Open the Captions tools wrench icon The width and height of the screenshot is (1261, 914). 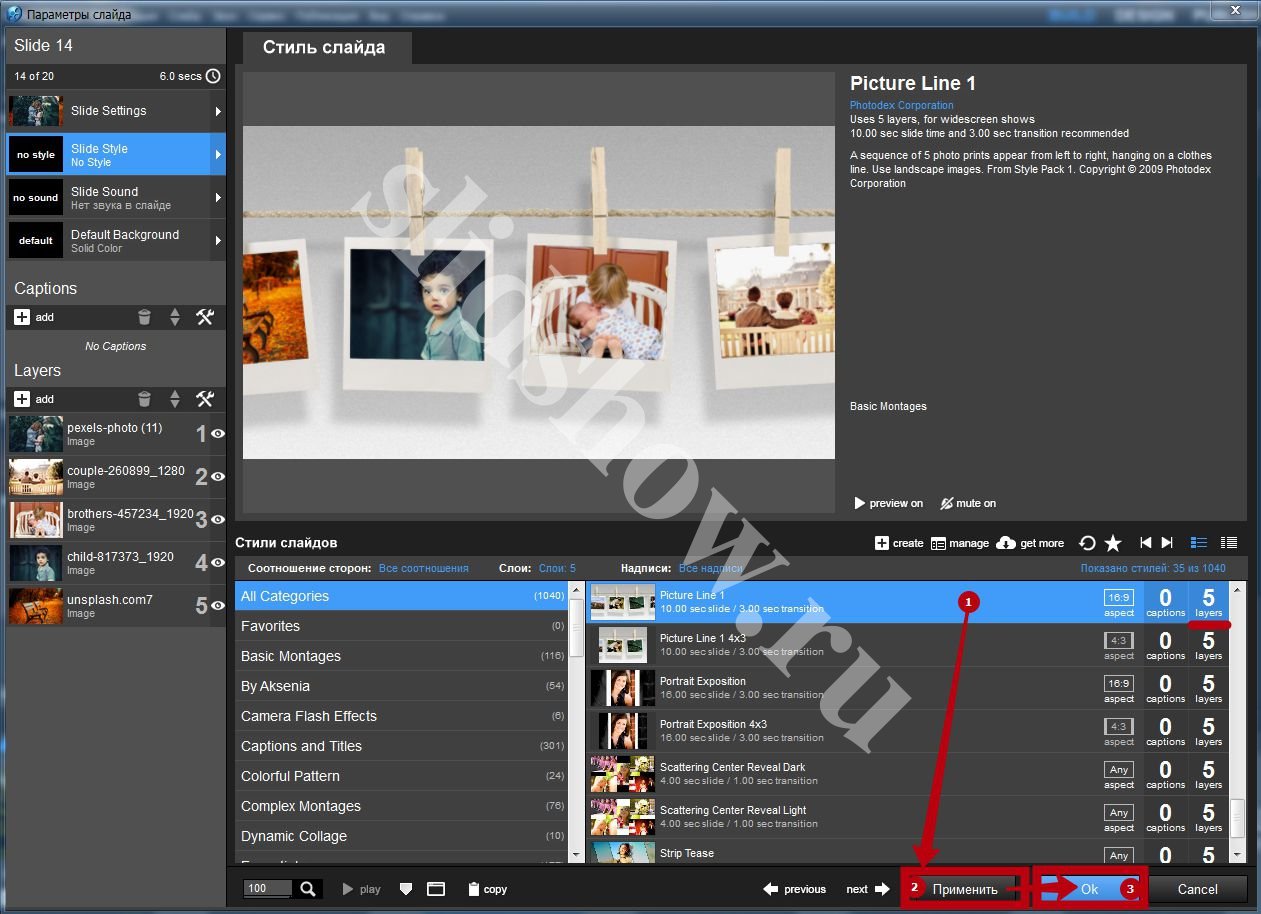205,317
